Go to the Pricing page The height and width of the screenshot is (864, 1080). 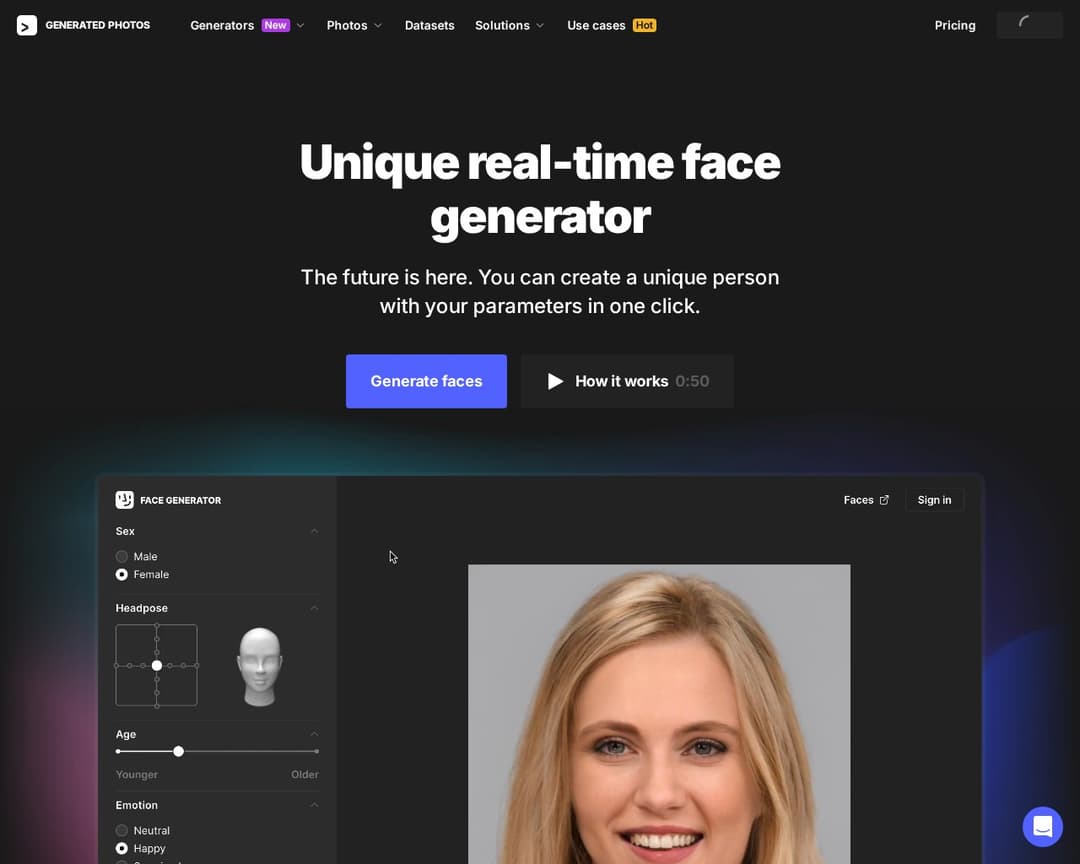click(x=954, y=25)
